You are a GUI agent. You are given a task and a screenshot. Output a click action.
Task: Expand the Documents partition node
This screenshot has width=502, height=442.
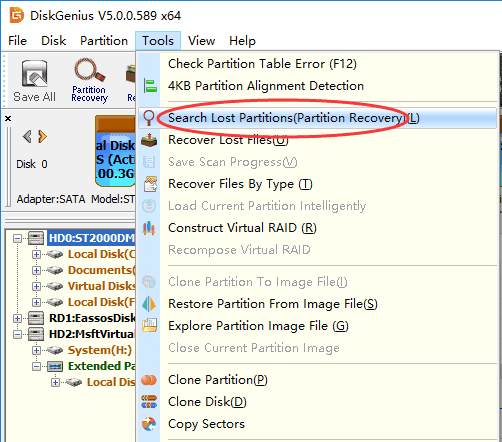[x=36, y=270]
